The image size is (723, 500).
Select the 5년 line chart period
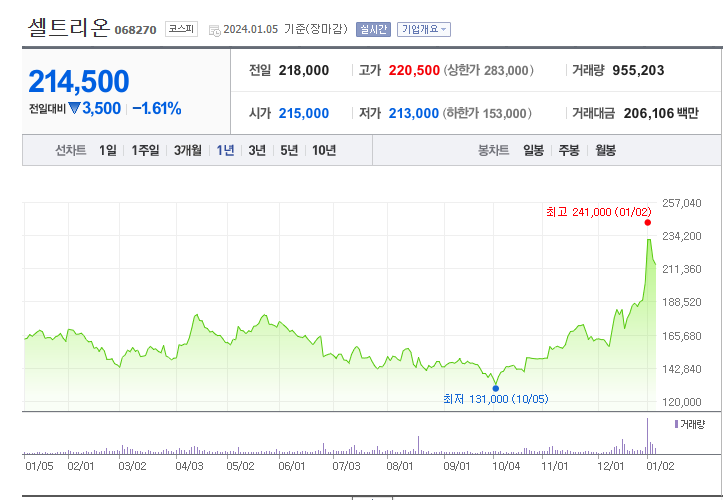coord(289,150)
